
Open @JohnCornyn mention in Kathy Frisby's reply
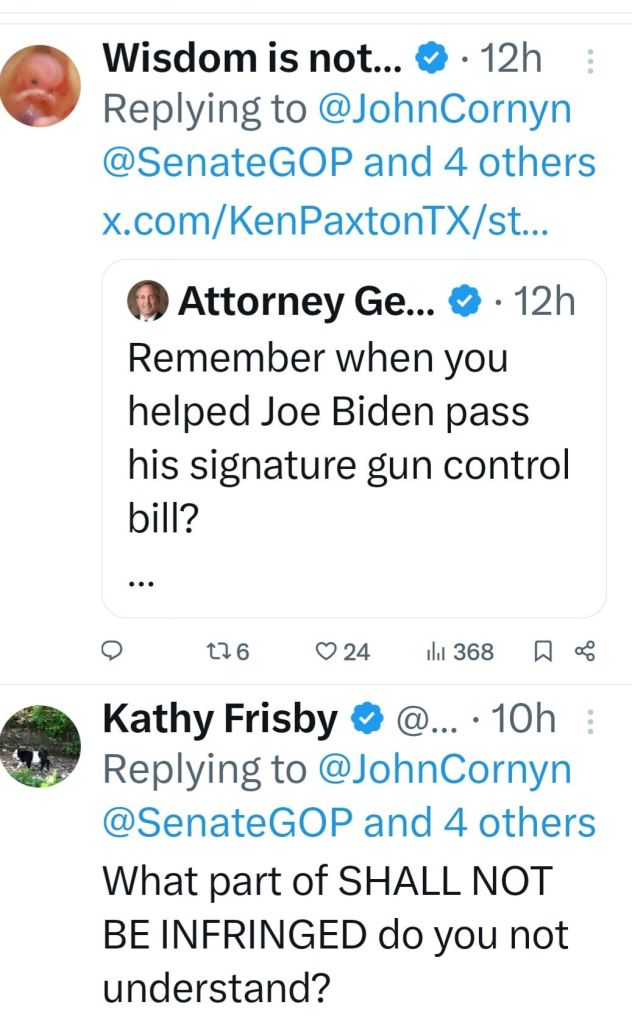tap(444, 769)
